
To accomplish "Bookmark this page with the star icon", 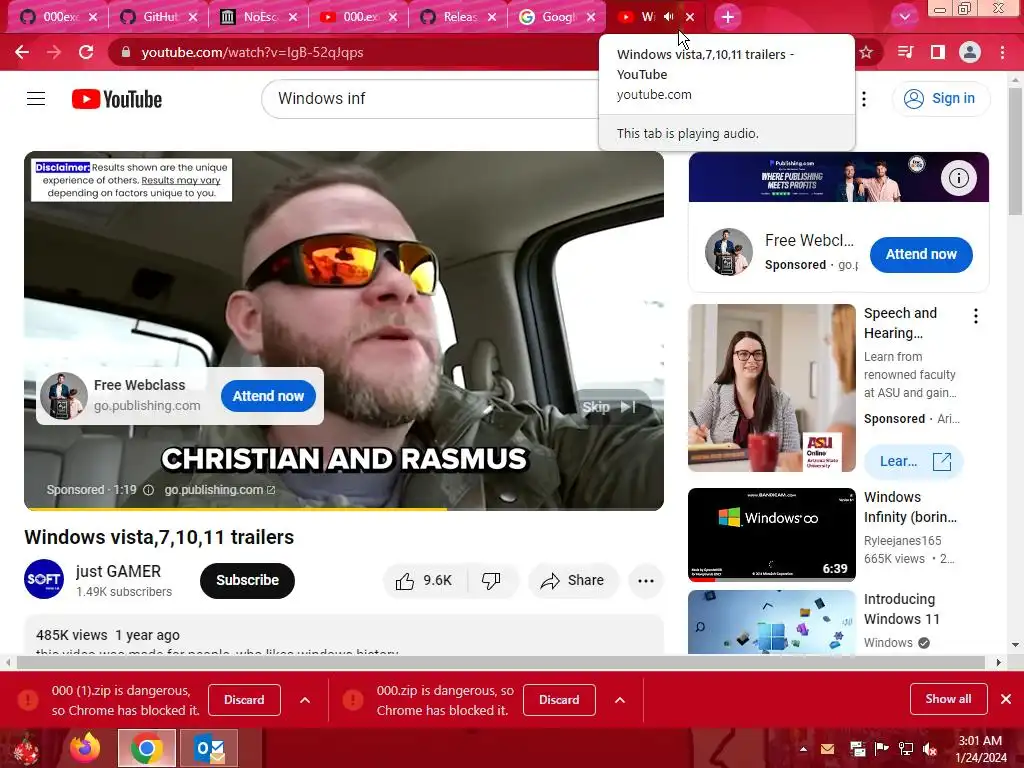I will click(x=866, y=52).
